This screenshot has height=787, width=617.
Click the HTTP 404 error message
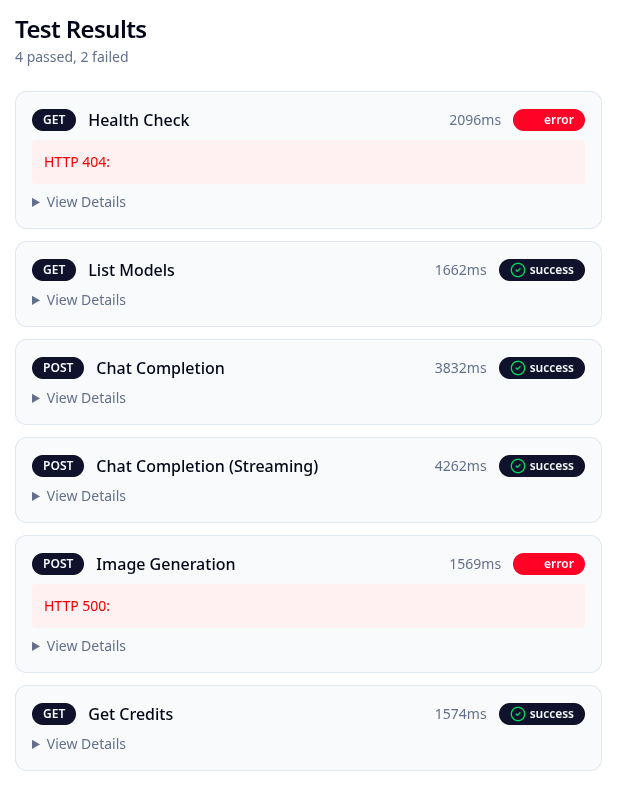(77, 162)
